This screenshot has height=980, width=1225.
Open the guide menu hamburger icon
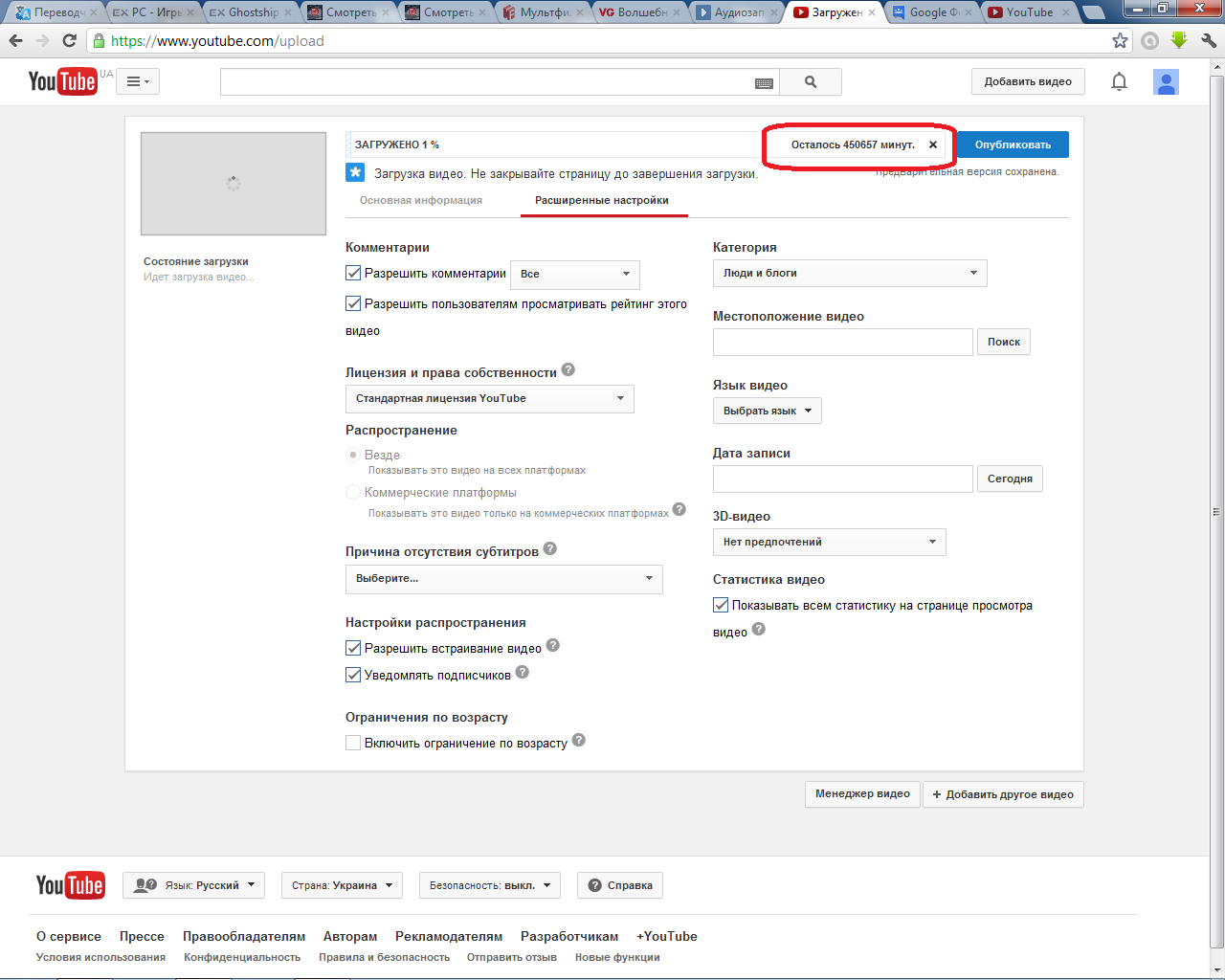(x=138, y=81)
